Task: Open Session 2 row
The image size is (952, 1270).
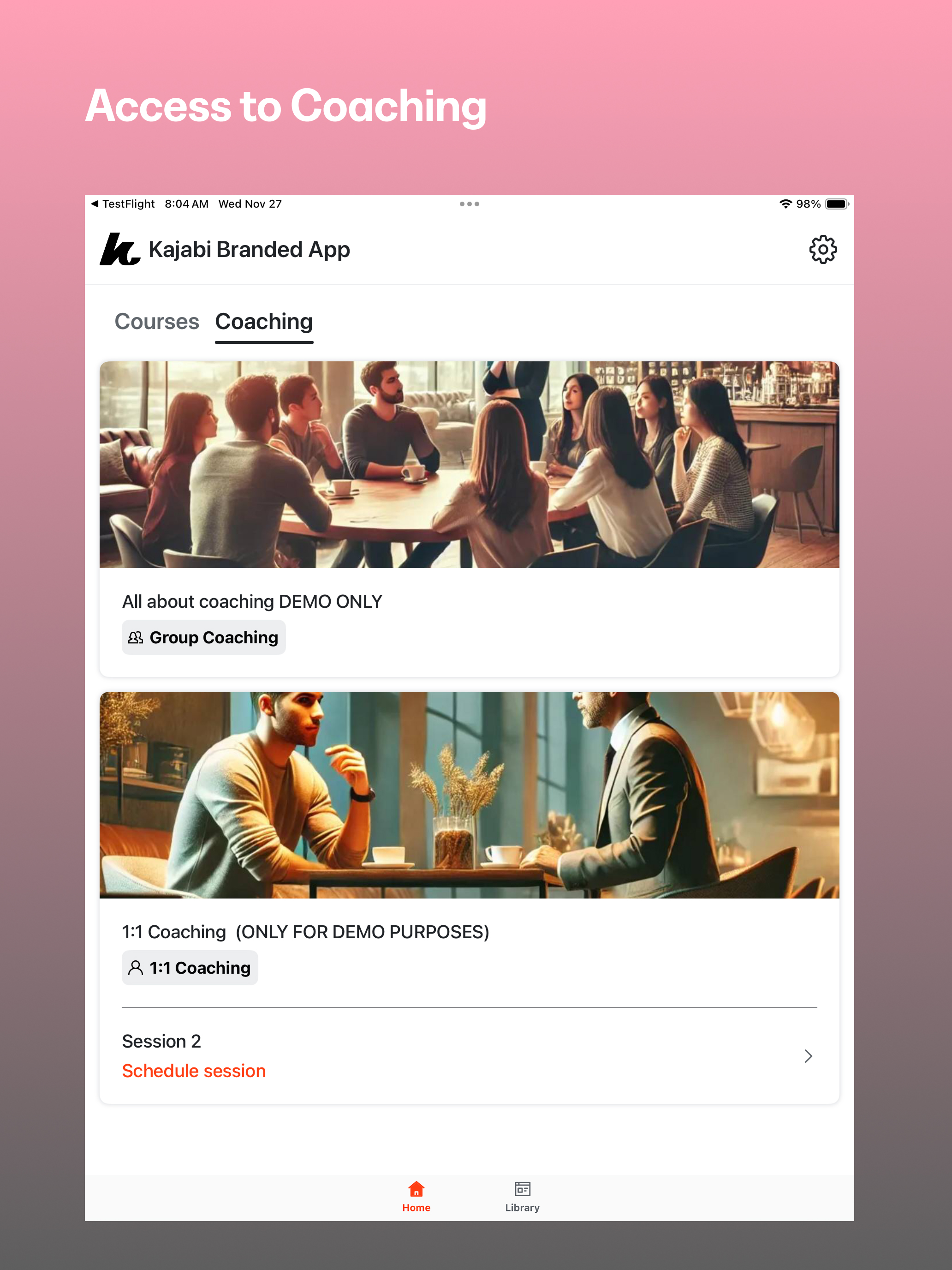Action: [470, 1056]
